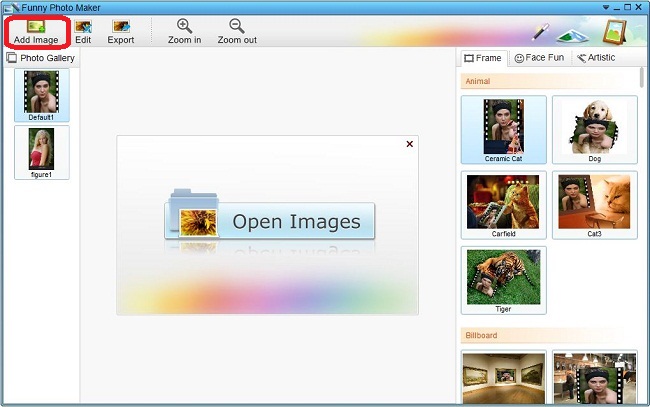
Task: Click the Add Image toolbar button
Action: click(36, 32)
